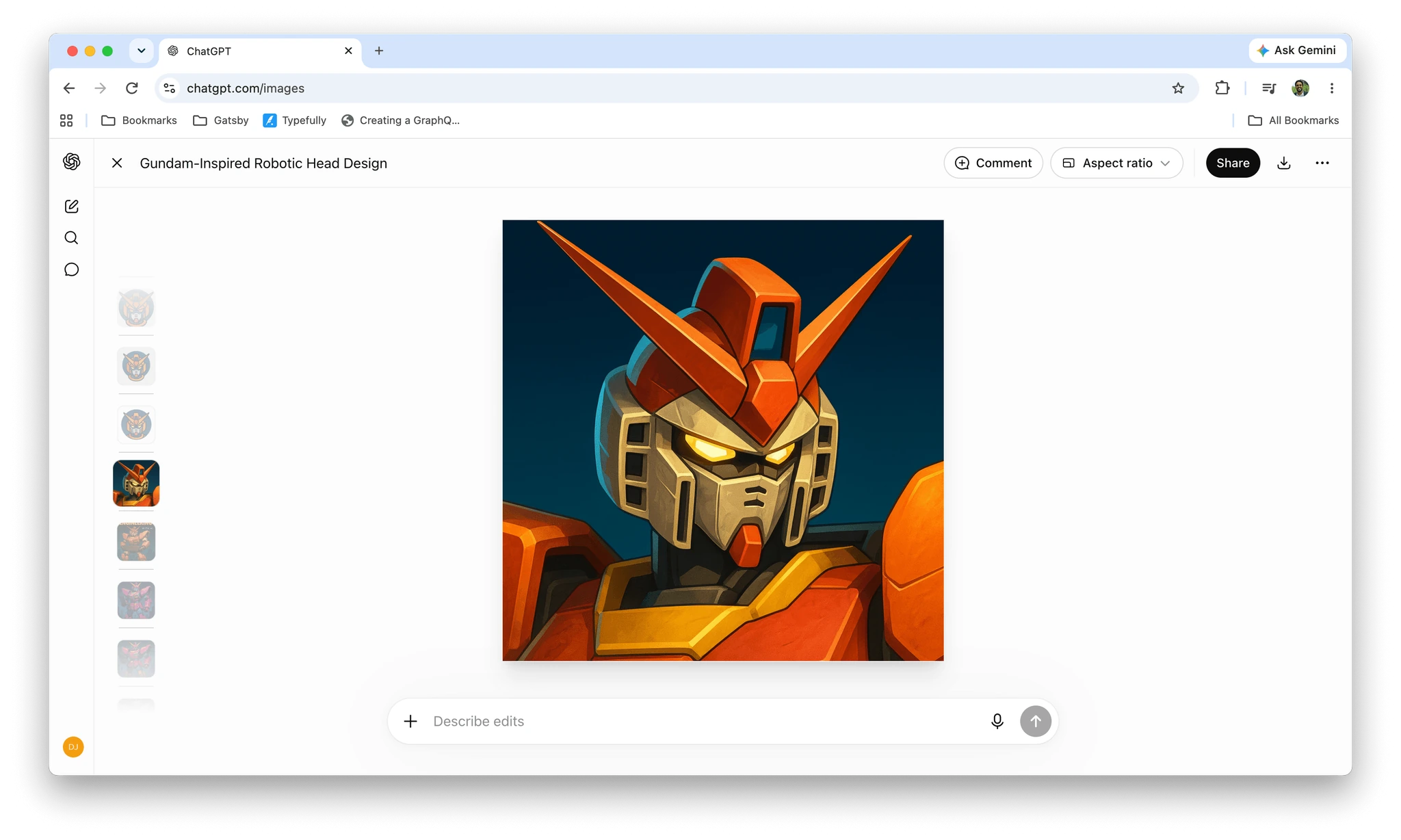Select the full-body orange robot thumbnail
This screenshot has width=1401, height=840.
click(136, 542)
